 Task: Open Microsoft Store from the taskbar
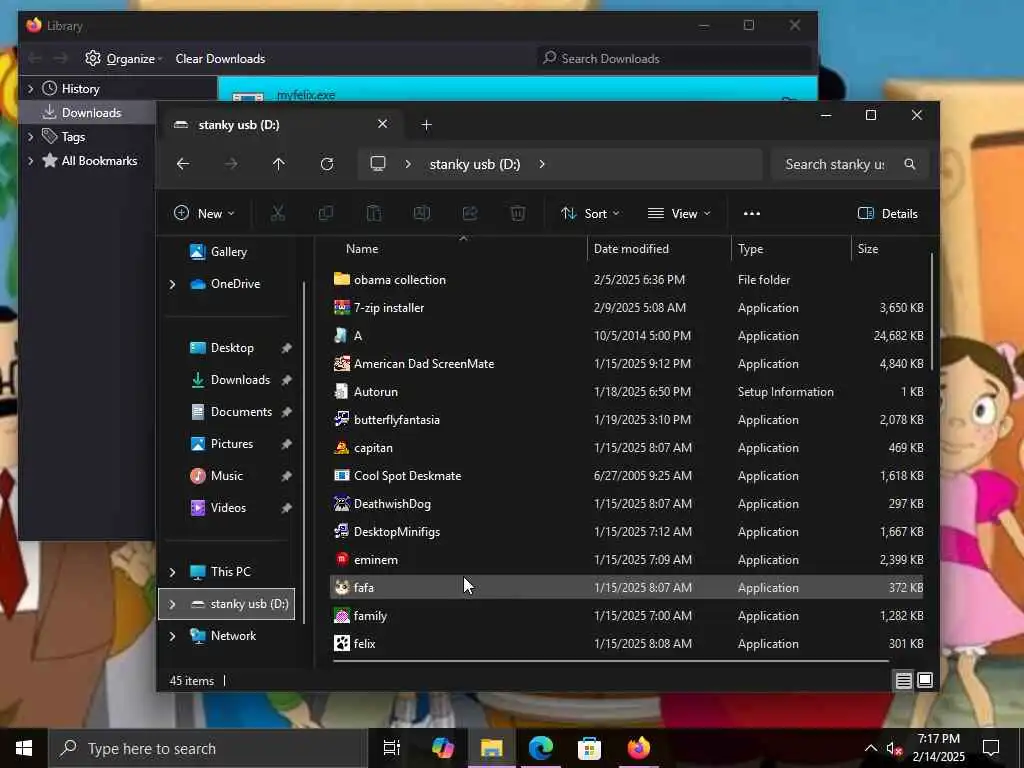click(x=590, y=748)
